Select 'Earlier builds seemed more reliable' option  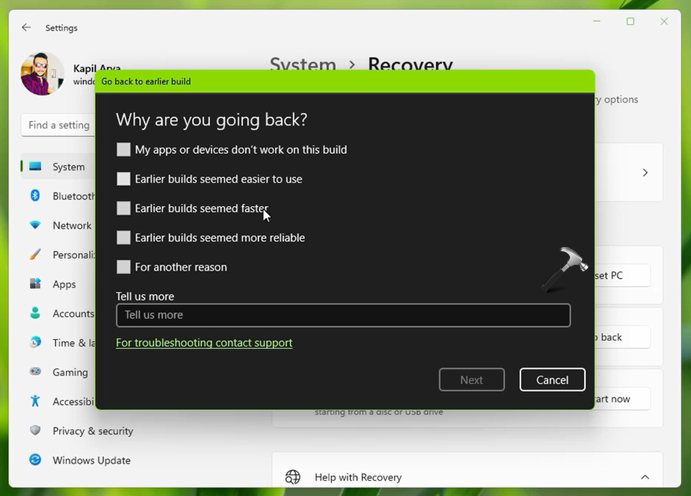(x=124, y=238)
